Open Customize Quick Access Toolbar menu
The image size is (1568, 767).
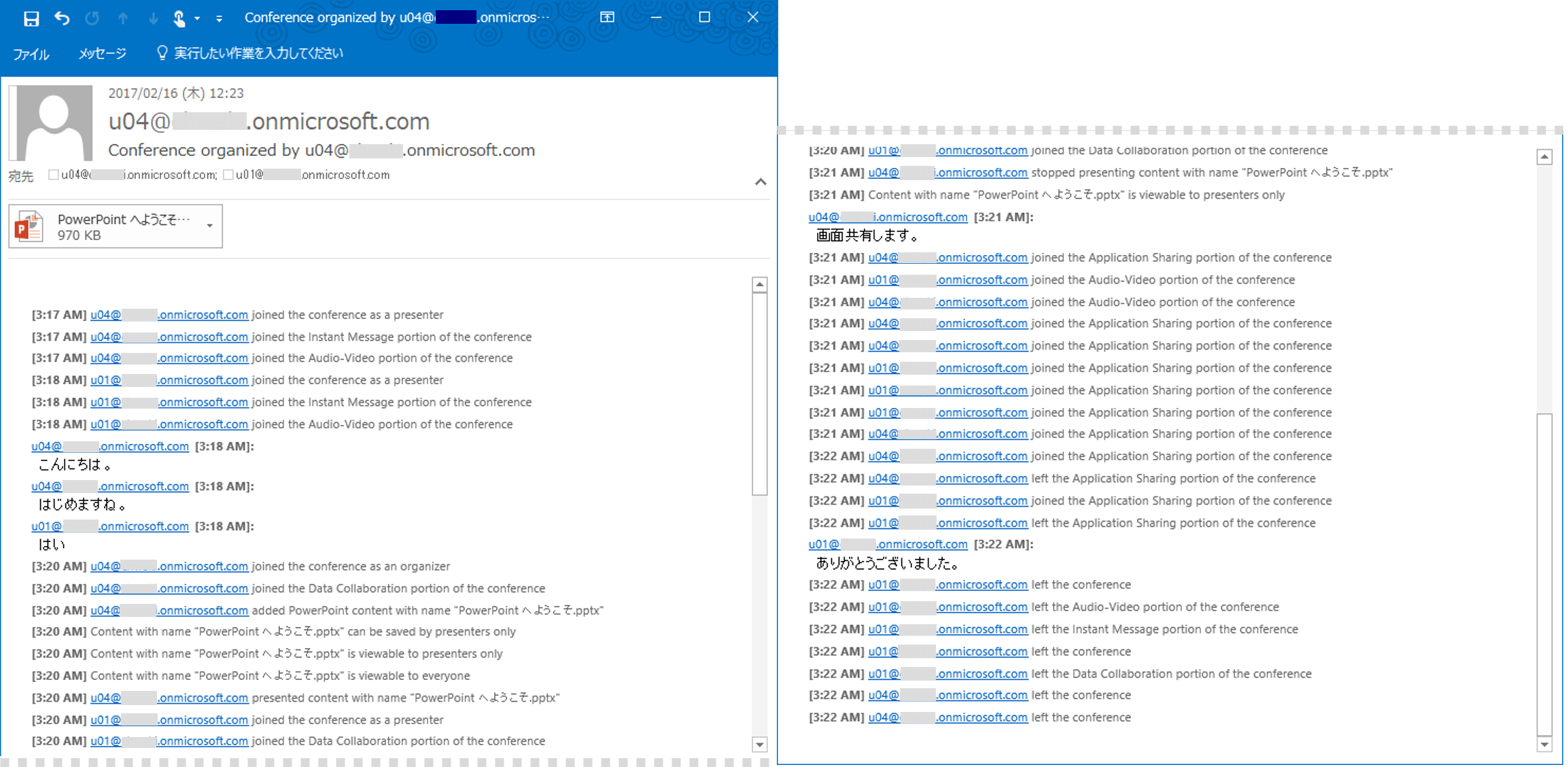(219, 18)
